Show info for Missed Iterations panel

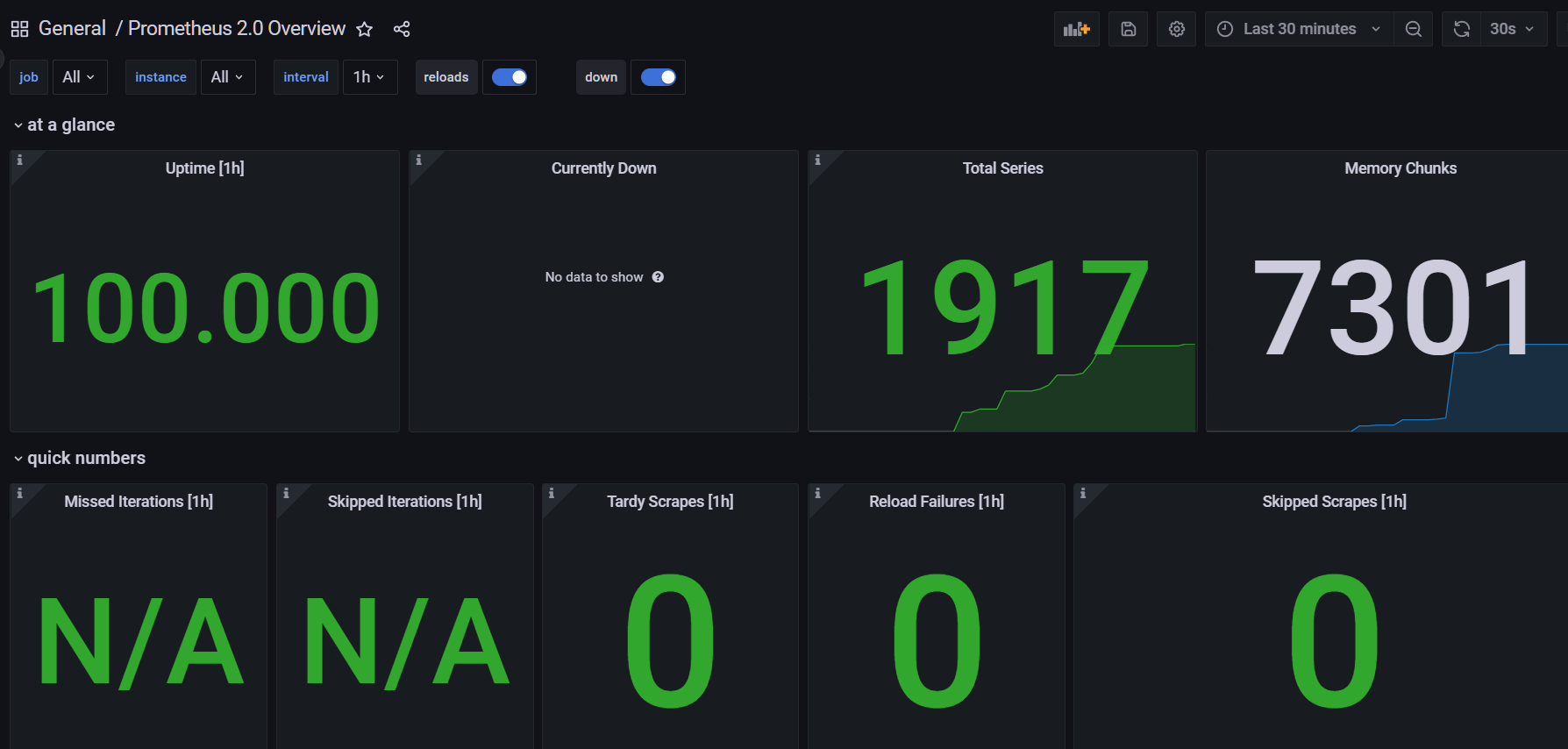19,493
